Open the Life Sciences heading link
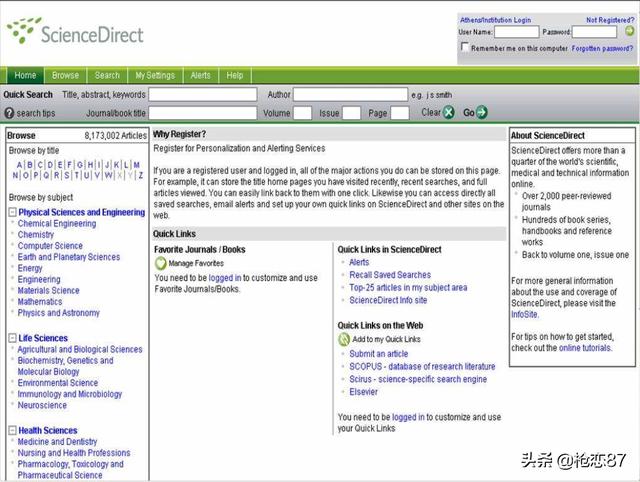The height and width of the screenshot is (482, 640). coord(43,338)
